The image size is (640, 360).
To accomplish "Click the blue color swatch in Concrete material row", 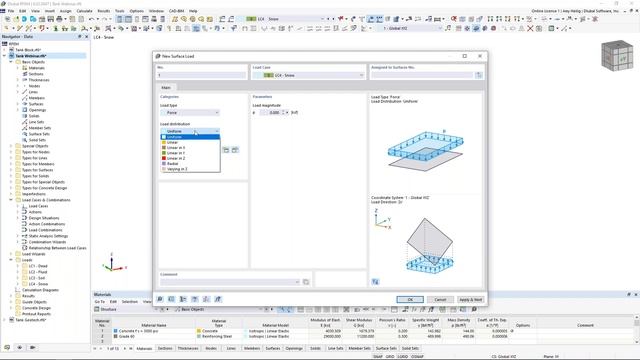I will coord(116,331).
